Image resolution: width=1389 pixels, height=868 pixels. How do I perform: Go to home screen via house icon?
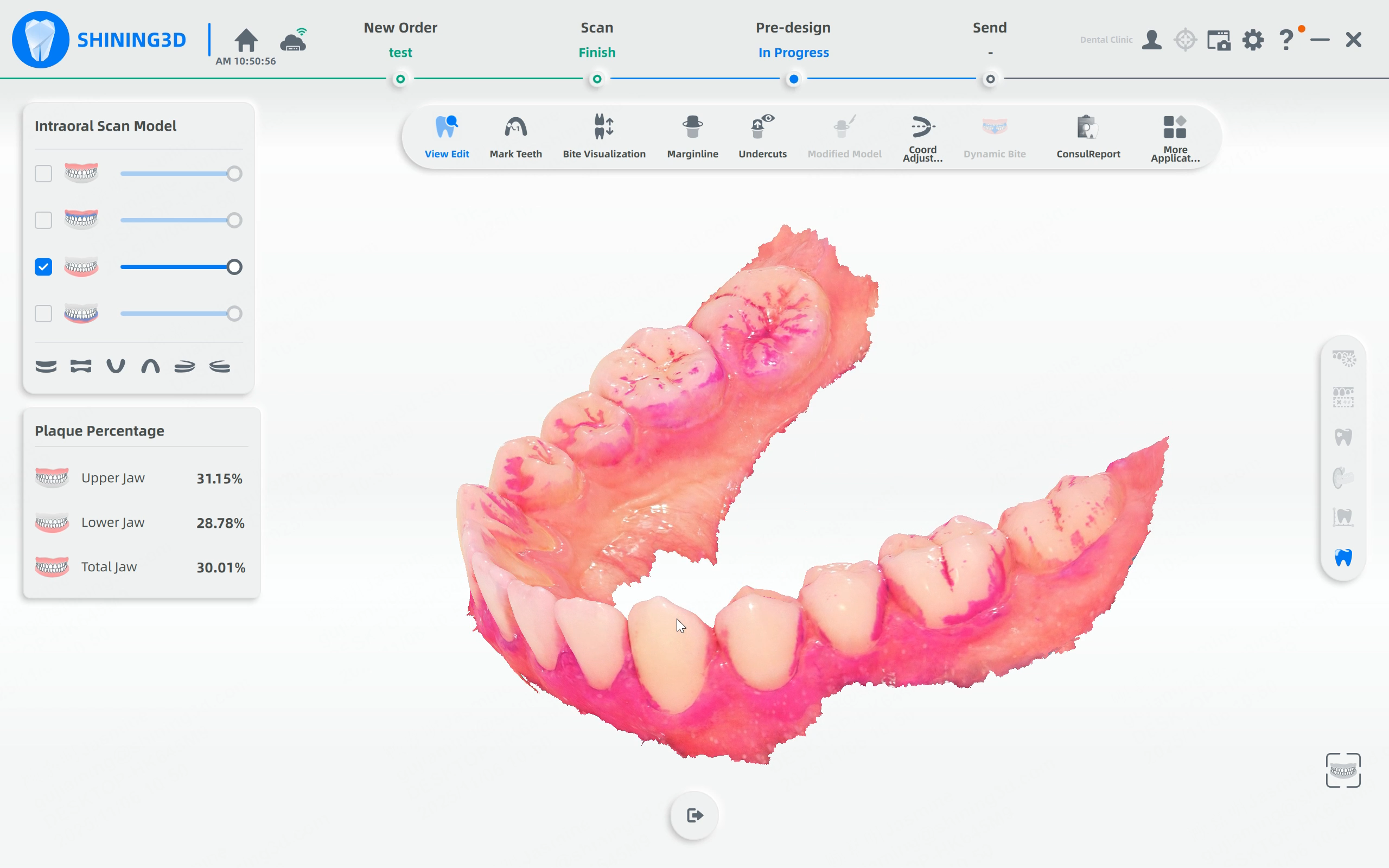(246, 40)
